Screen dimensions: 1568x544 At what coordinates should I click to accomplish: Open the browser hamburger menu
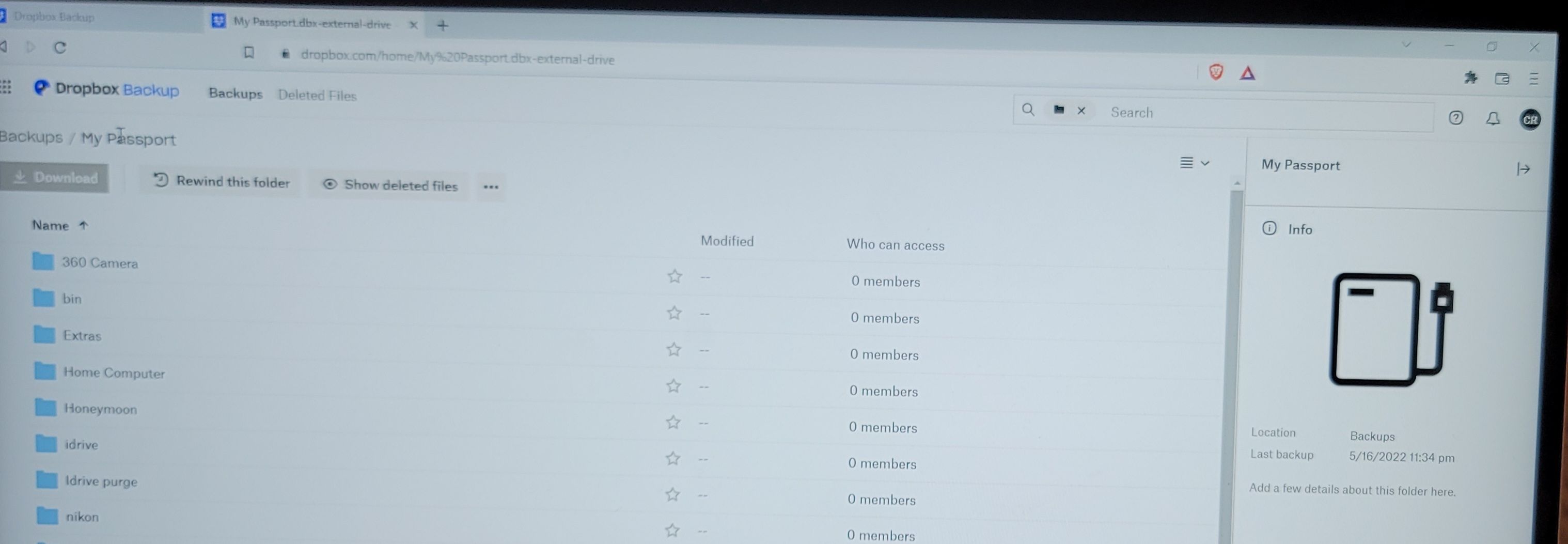pos(1533,79)
